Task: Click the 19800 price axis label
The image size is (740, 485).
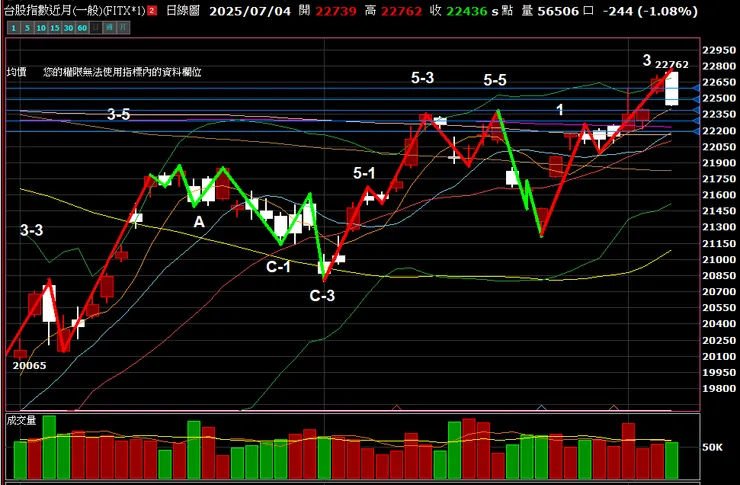Action: pyautogui.click(x=719, y=388)
